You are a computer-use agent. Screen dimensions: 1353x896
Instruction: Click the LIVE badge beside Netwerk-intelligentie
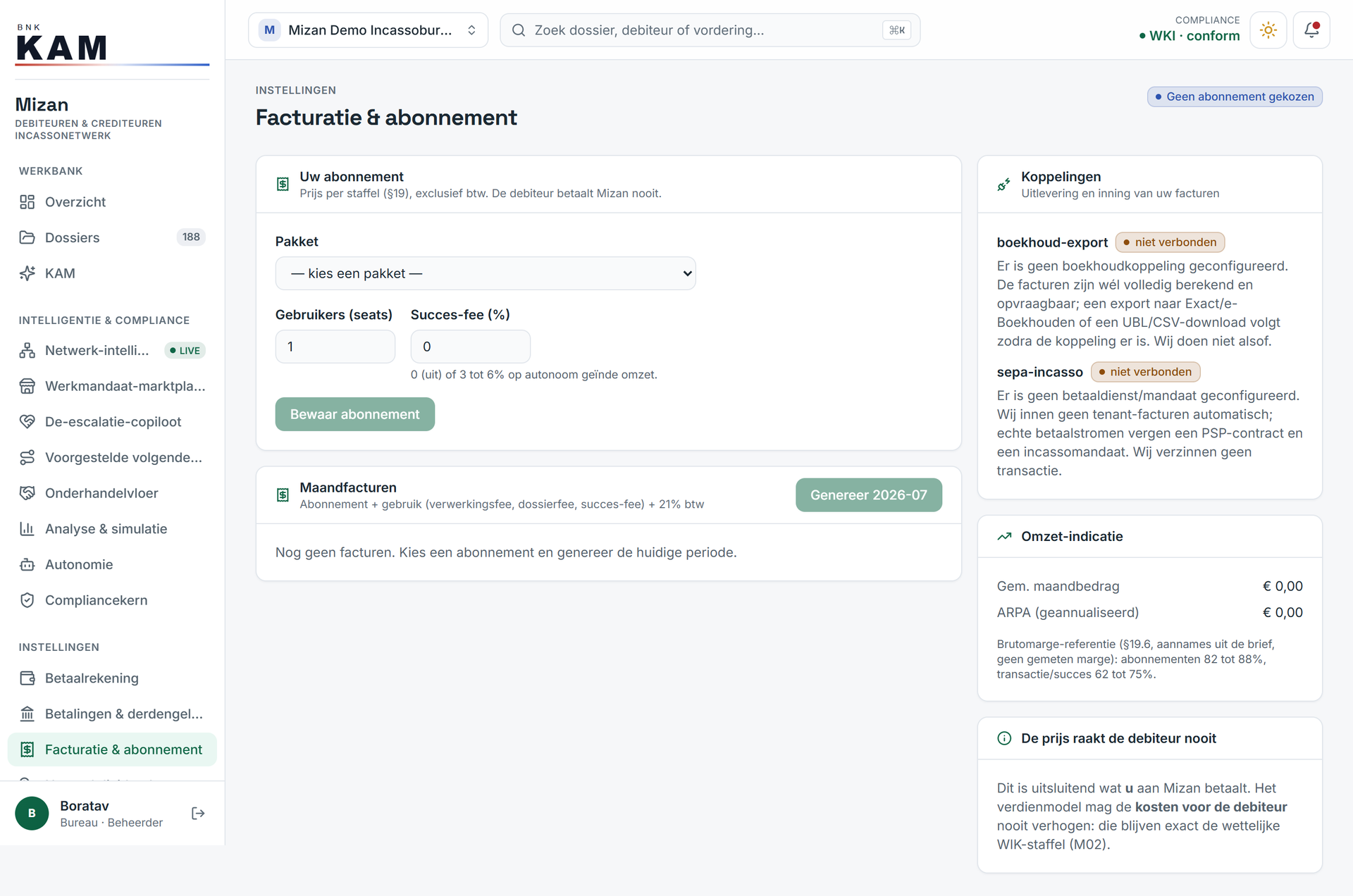pos(185,351)
